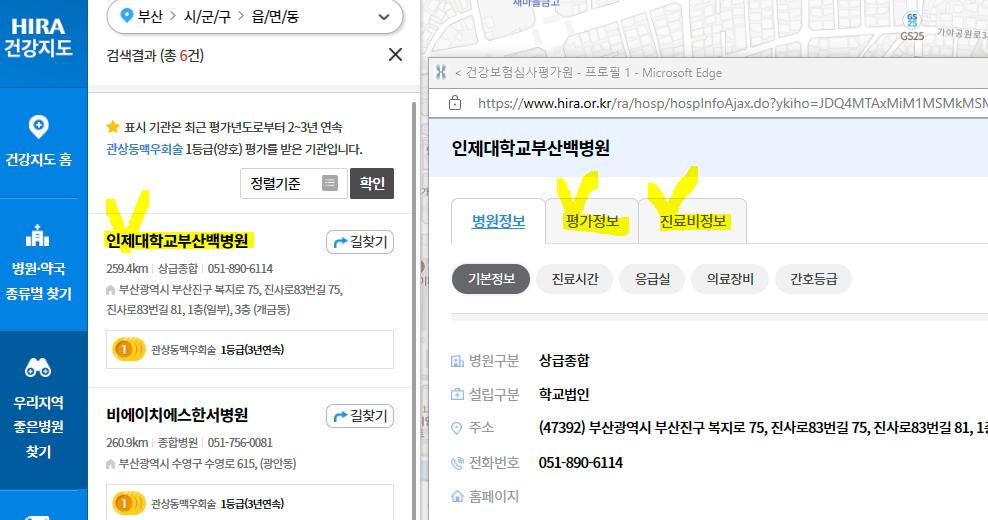Viewport: 988px width, 520px height.
Task: Open the 정렬기준 sort dropdown
Action: tap(294, 183)
